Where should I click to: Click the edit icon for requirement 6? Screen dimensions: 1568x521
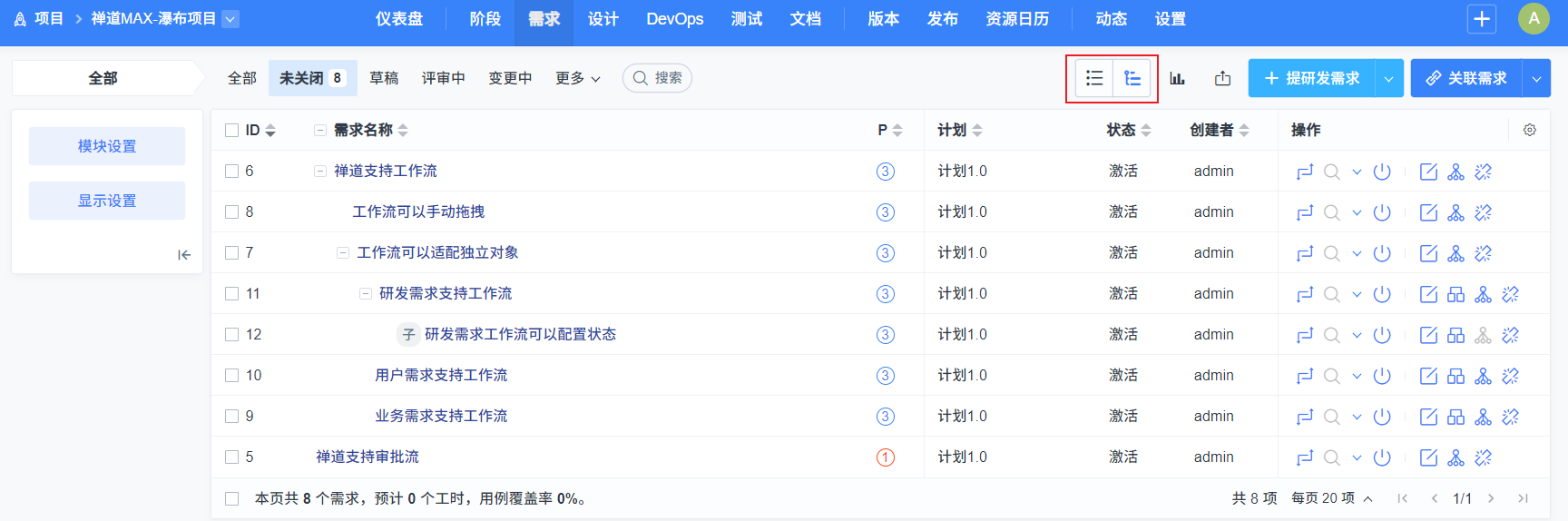pyautogui.click(x=1428, y=172)
